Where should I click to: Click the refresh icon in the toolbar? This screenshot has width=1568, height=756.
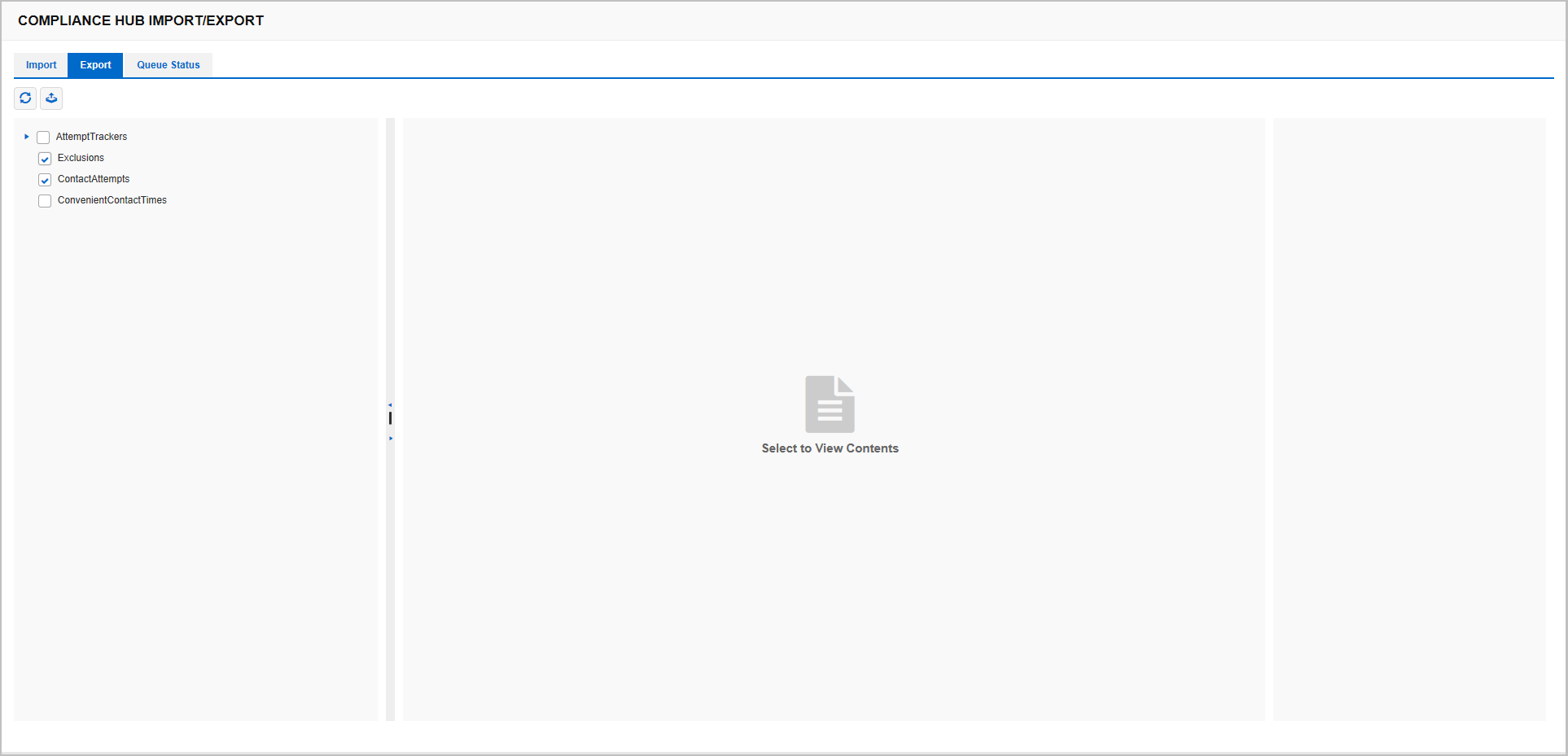click(x=25, y=98)
